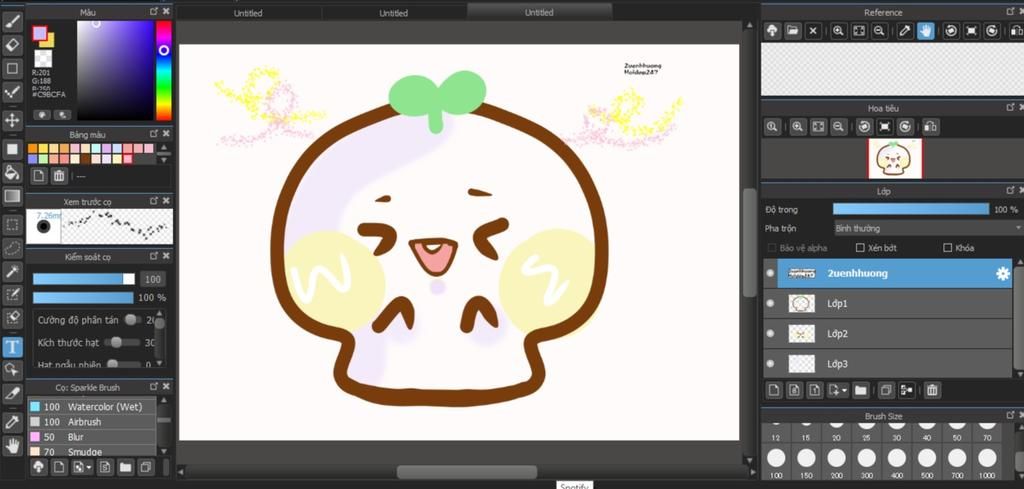Toggle flip view in the Hoa tiêu navigator
Viewport: 1024px width, 489px height.
coord(931,127)
